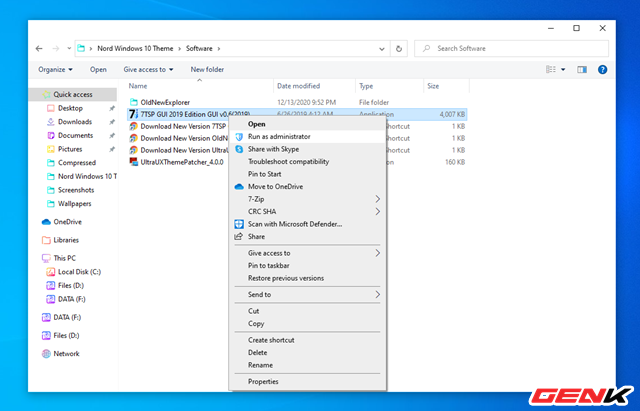The image size is (640, 411).
Task: Choose Properties in the context menu
Action: pos(263,382)
